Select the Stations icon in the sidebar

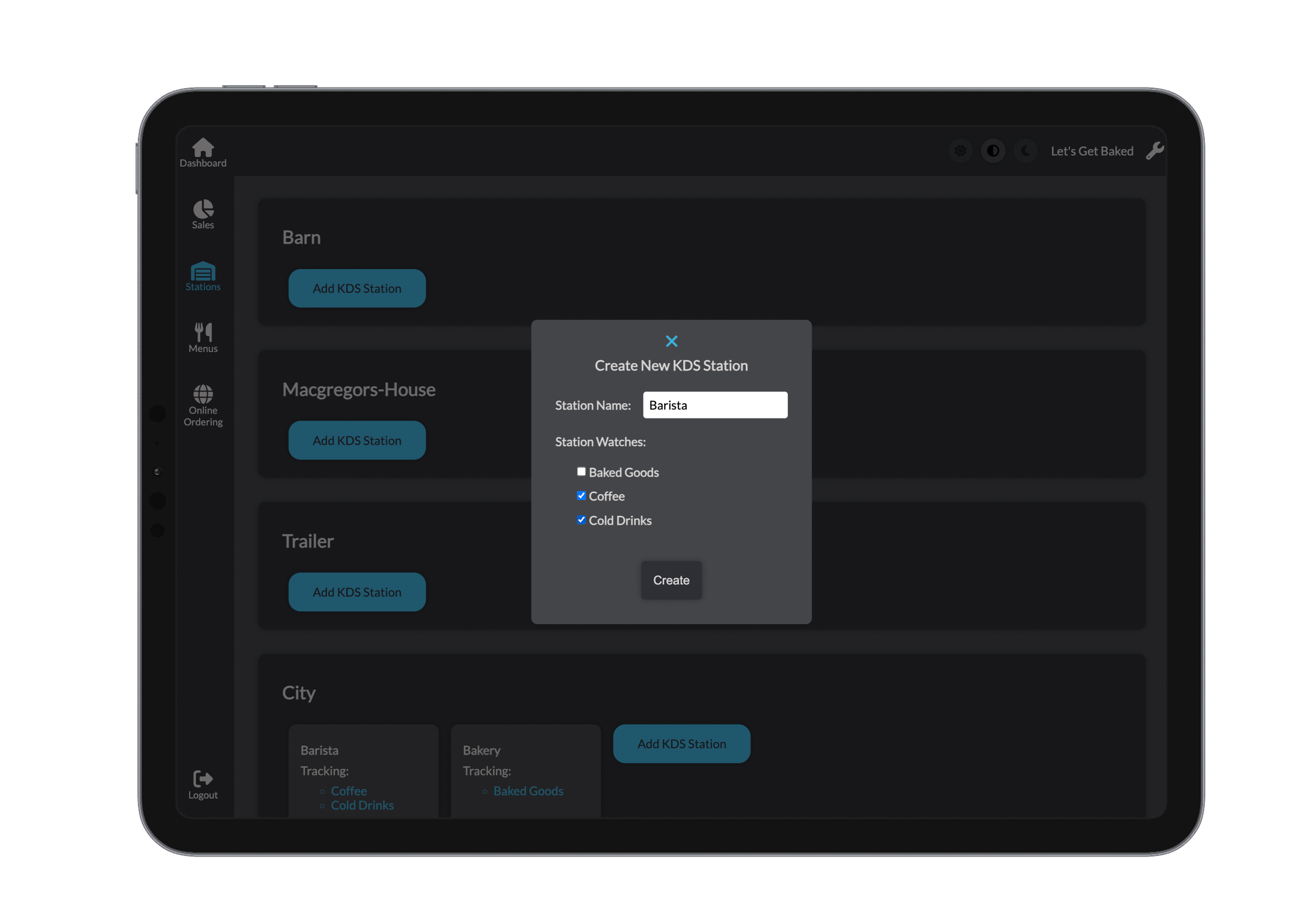pyautogui.click(x=203, y=272)
